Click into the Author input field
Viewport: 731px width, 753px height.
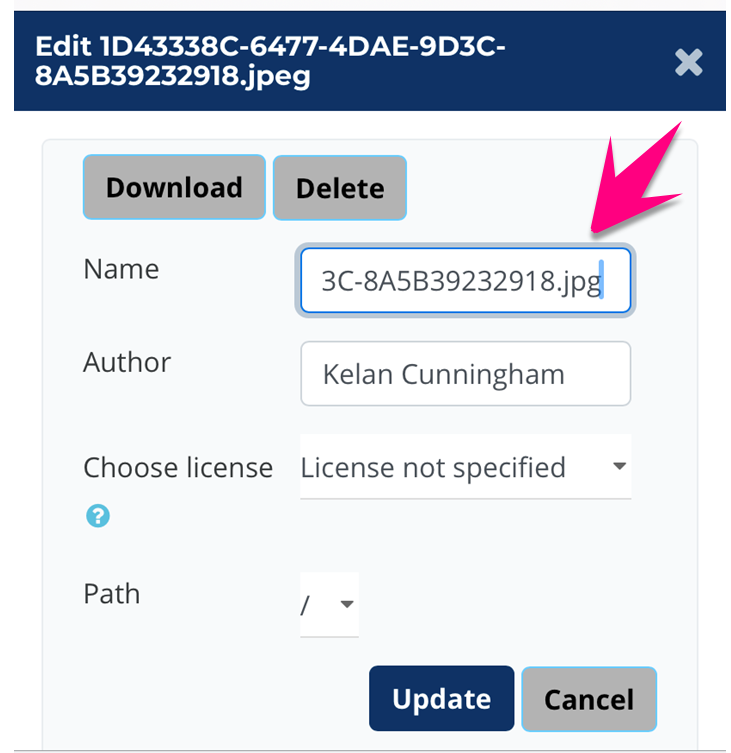click(x=465, y=374)
